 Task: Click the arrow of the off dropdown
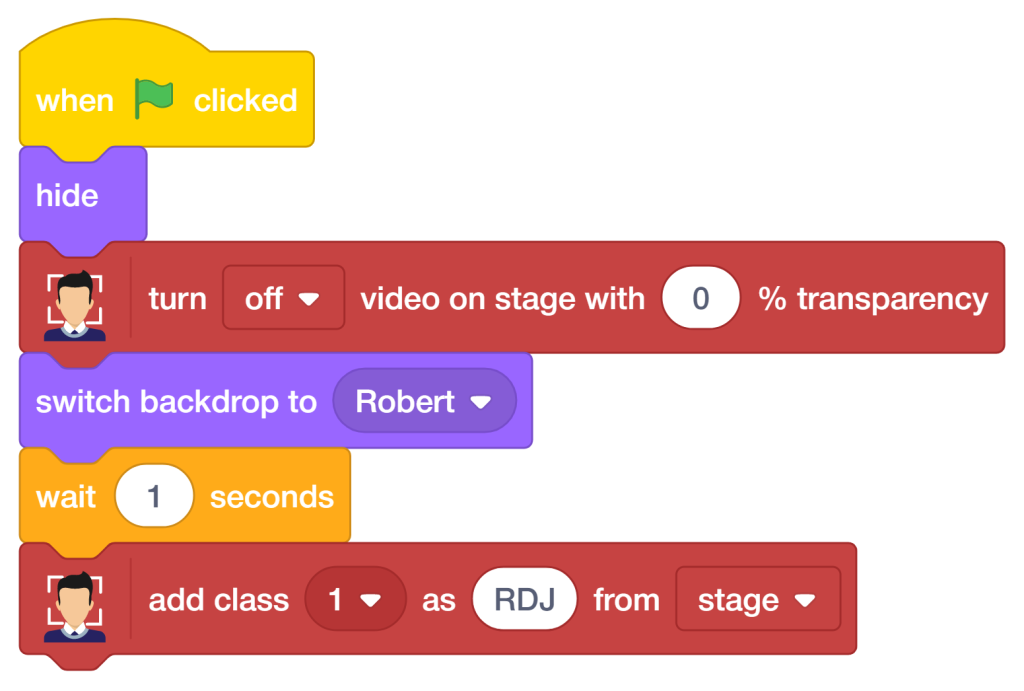(309, 299)
